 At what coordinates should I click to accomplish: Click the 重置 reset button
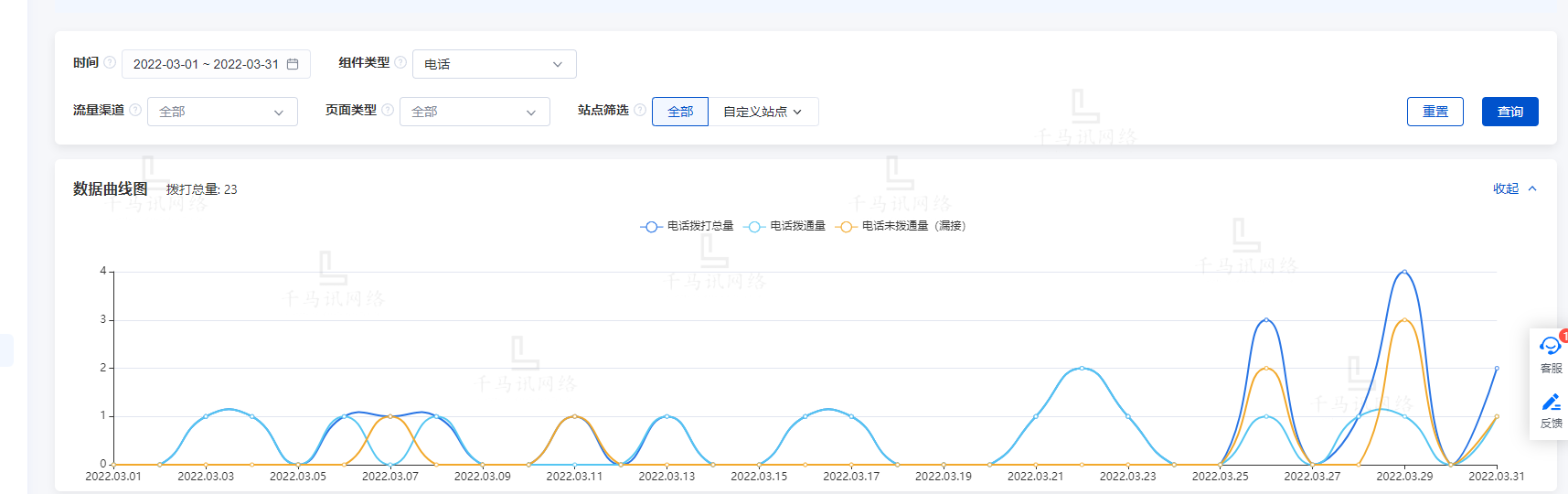(1435, 112)
